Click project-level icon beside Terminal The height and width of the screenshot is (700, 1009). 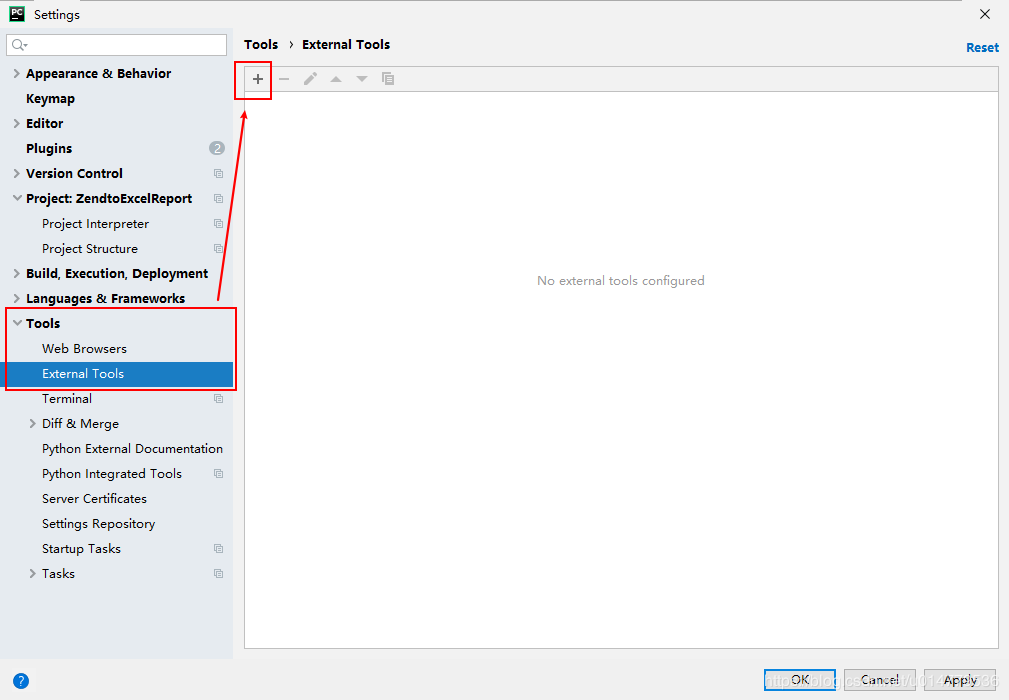pos(219,399)
